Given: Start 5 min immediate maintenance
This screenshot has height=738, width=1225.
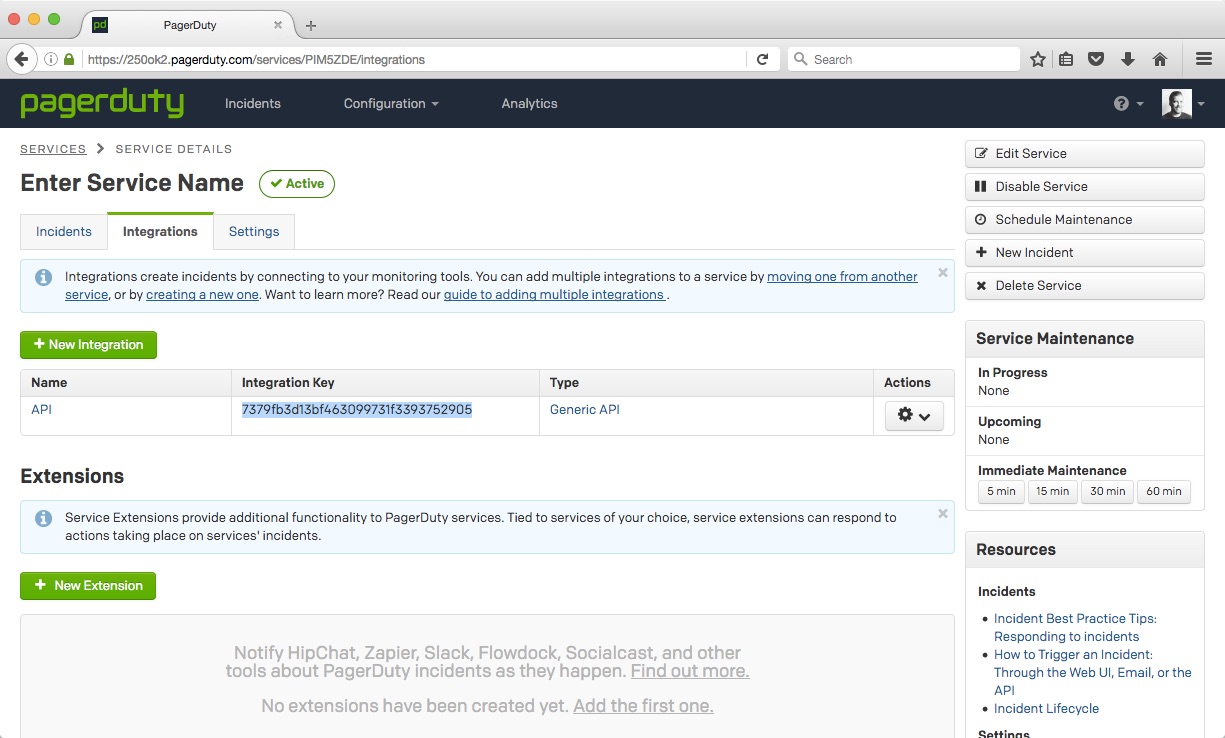Looking at the screenshot, I should click(x=1001, y=491).
